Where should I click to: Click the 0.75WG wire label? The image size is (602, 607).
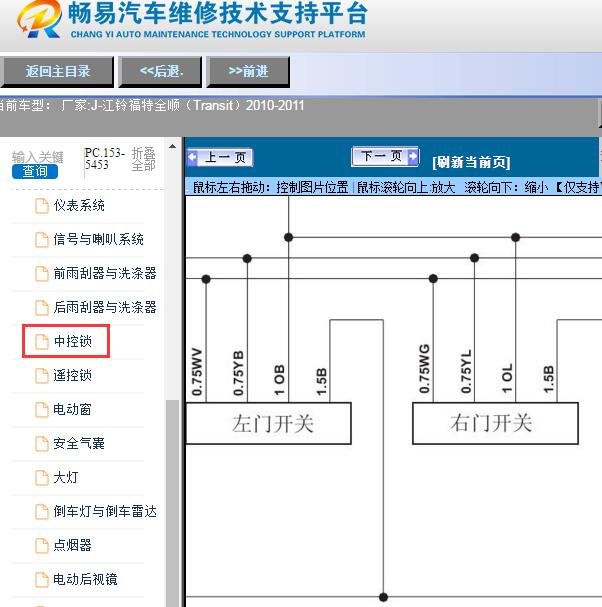(424, 369)
